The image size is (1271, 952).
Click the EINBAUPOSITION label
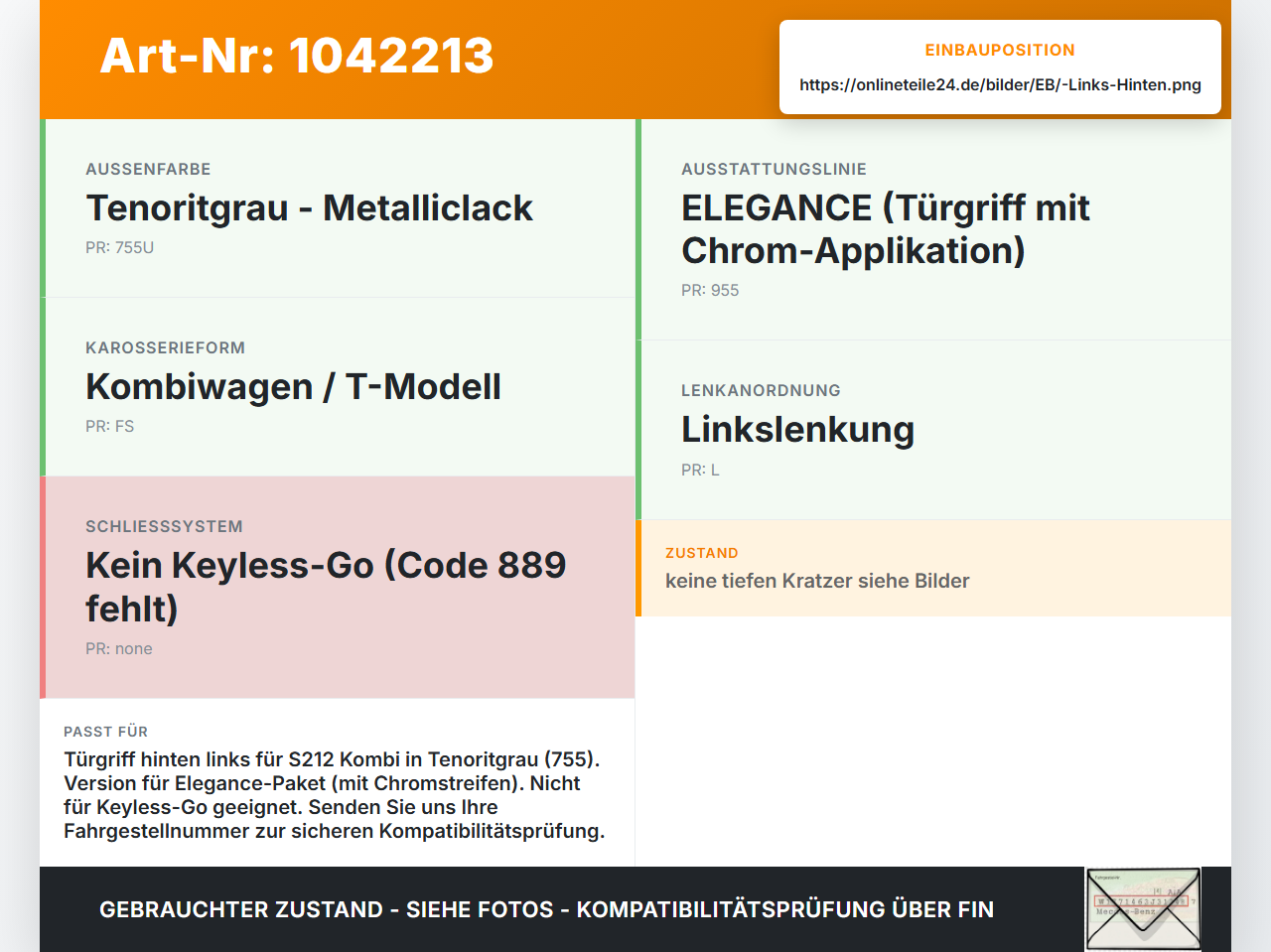tap(1000, 50)
